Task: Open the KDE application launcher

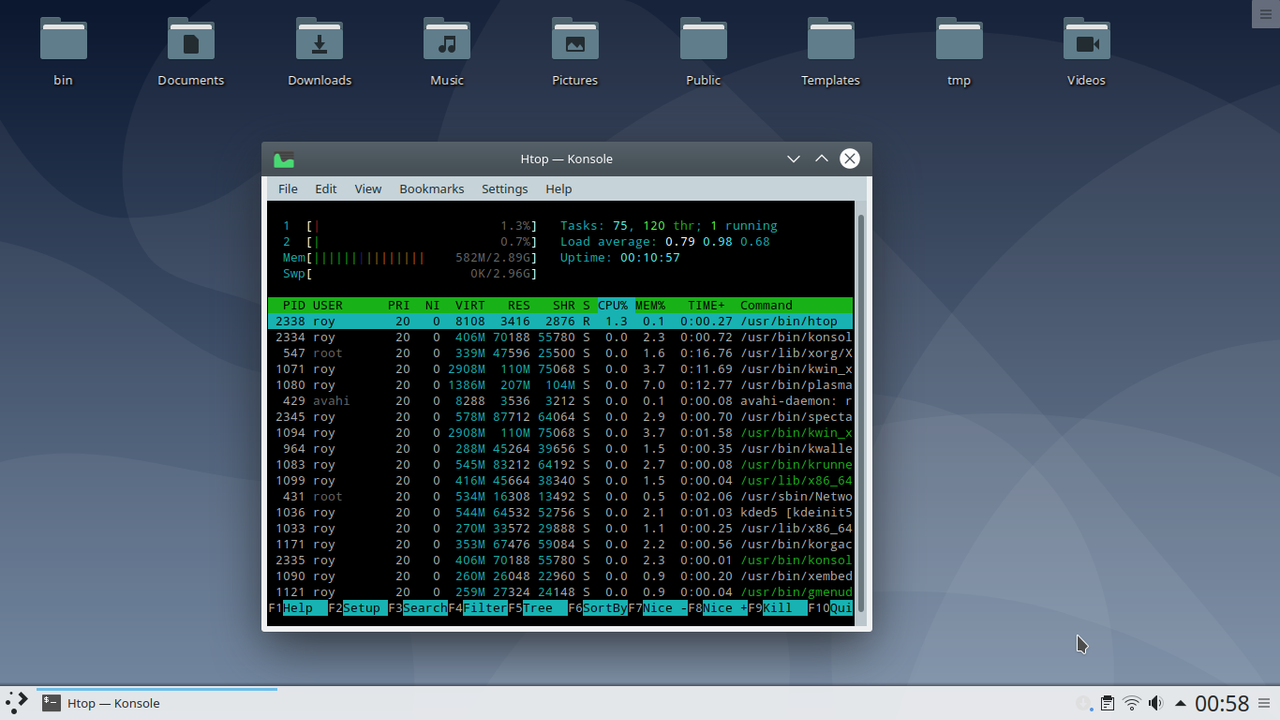Action: point(17,703)
